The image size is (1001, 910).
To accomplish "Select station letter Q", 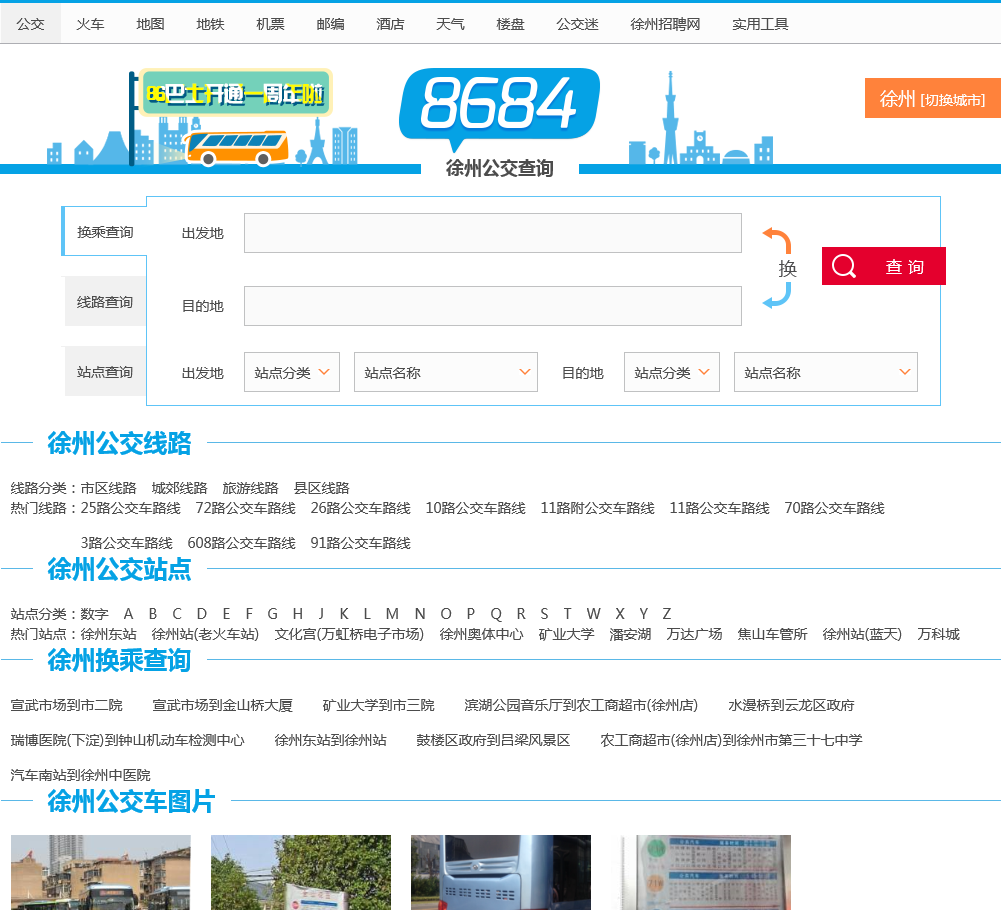I will (x=496, y=614).
